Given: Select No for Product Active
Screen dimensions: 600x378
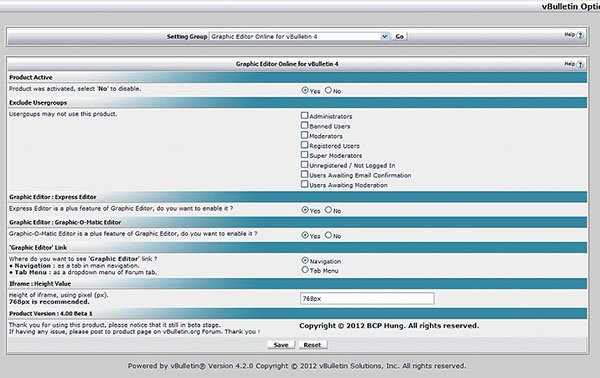Looking at the screenshot, I should (328, 90).
